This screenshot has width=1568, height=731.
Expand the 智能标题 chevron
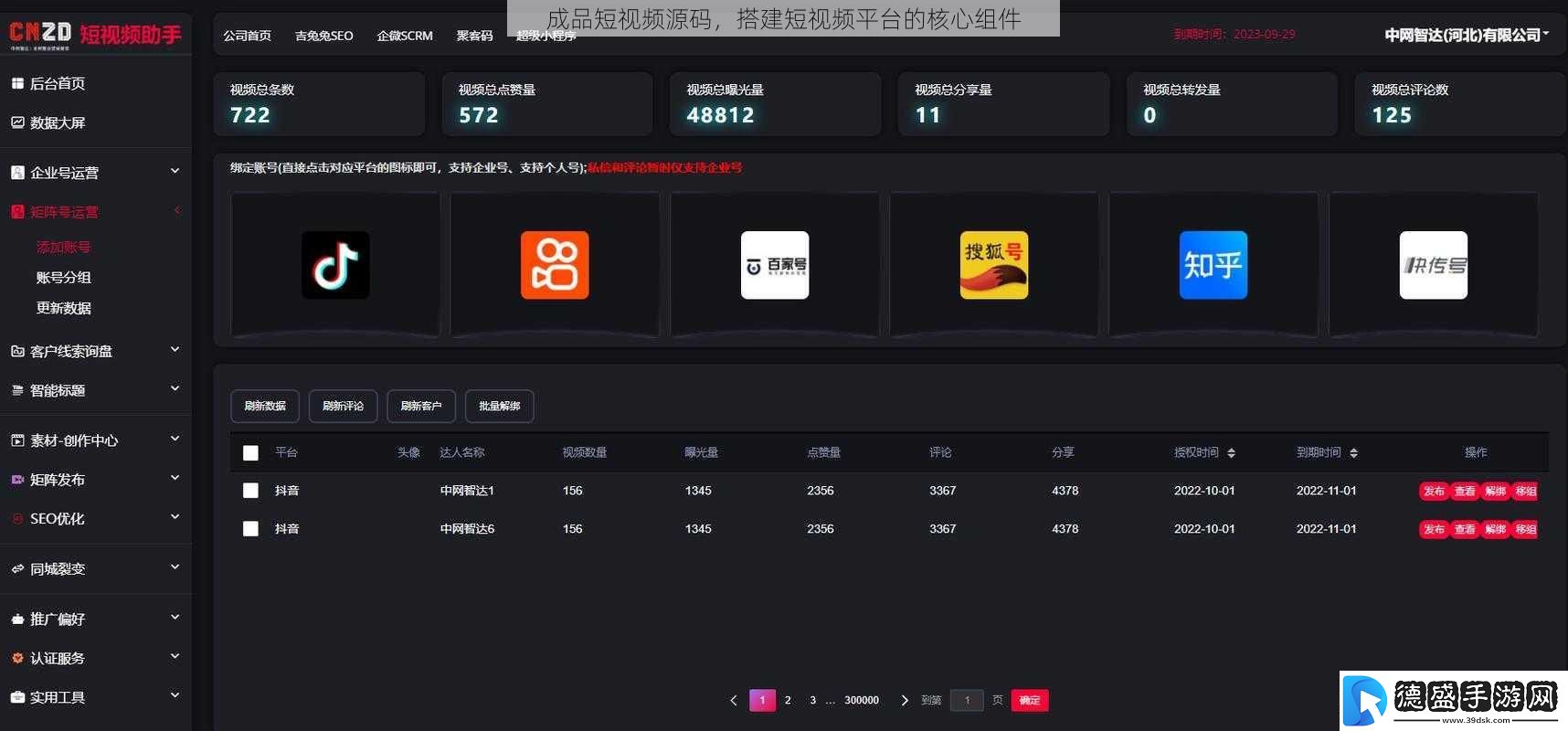[x=175, y=389]
